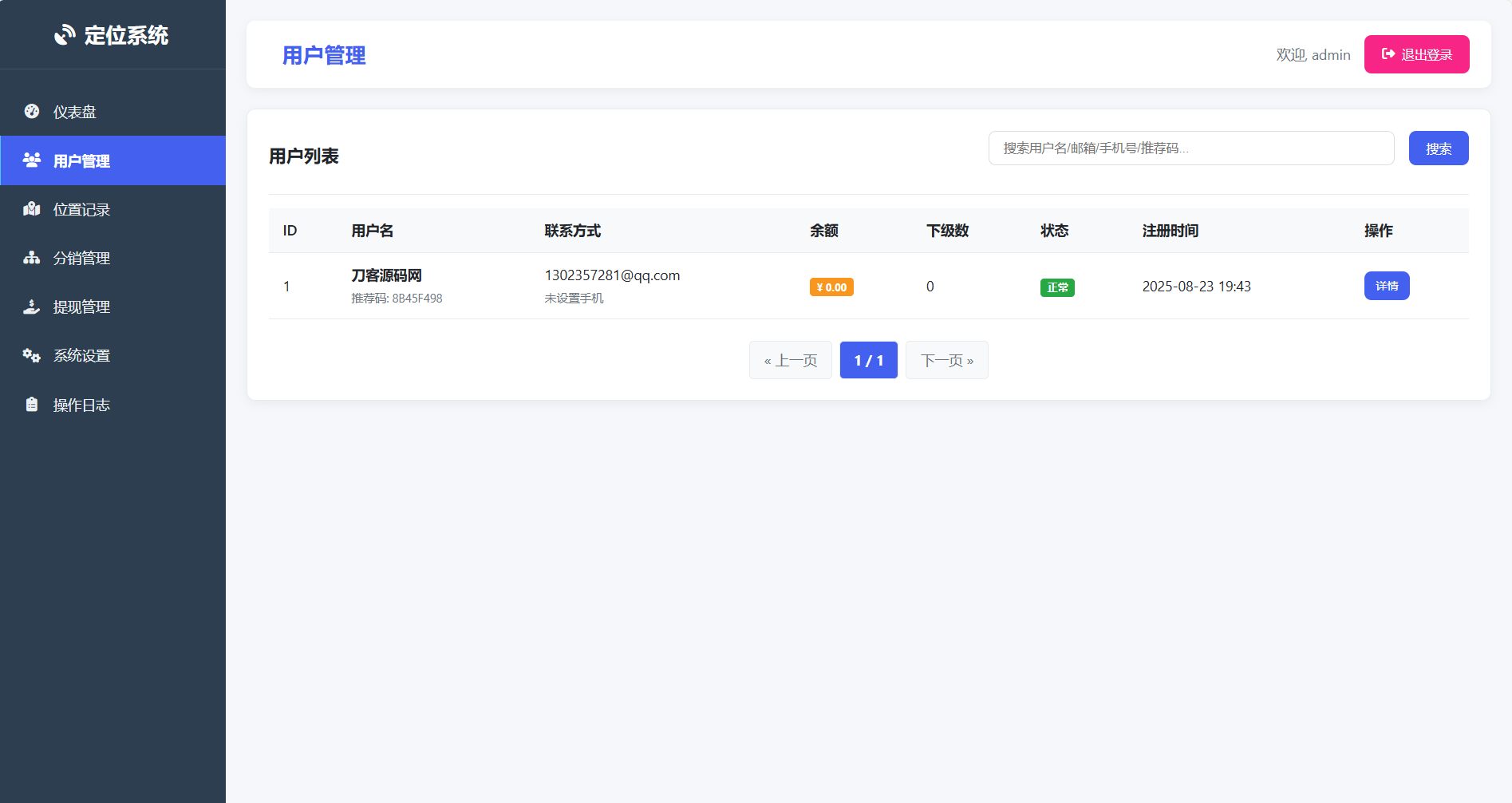This screenshot has width=1512, height=803.
Task: Focus the user search input field
Action: (1190, 148)
